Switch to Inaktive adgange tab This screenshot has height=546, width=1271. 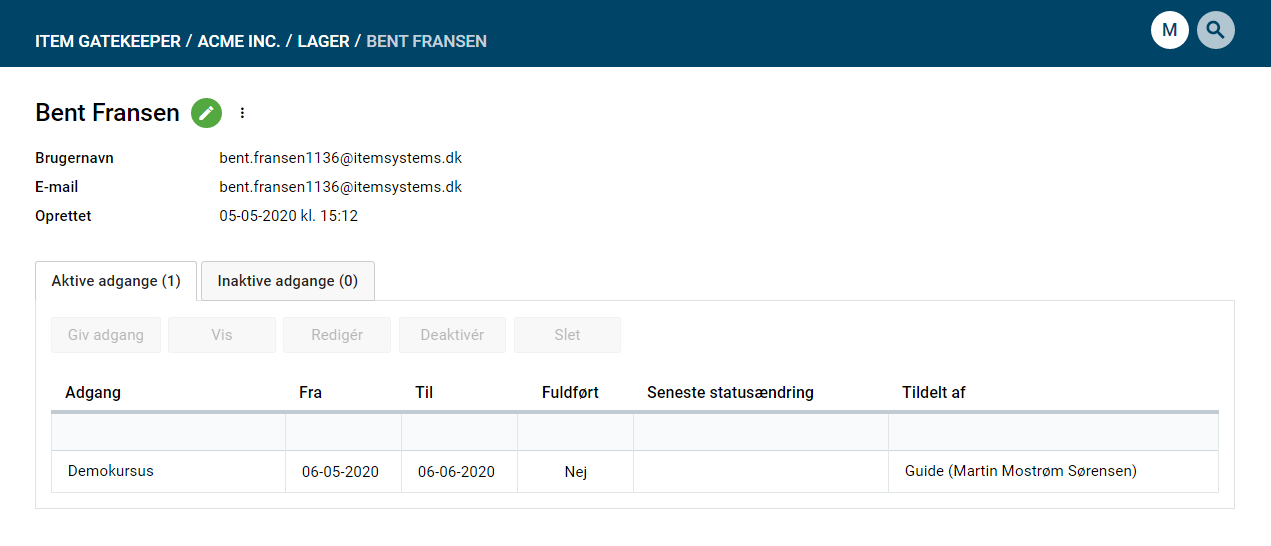click(x=287, y=281)
